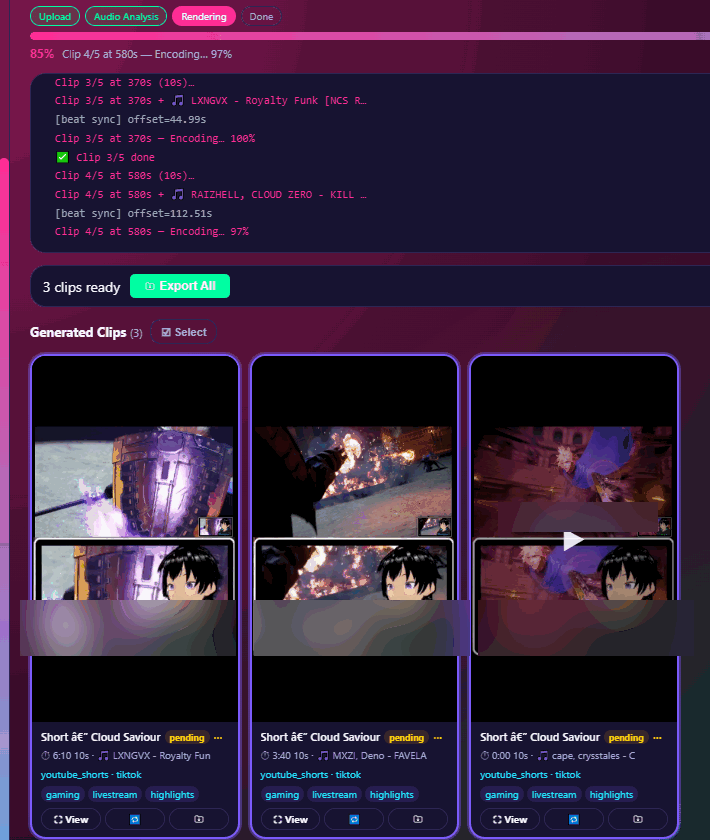Click the clock icon beside 3:40 10s

[x=265, y=756]
